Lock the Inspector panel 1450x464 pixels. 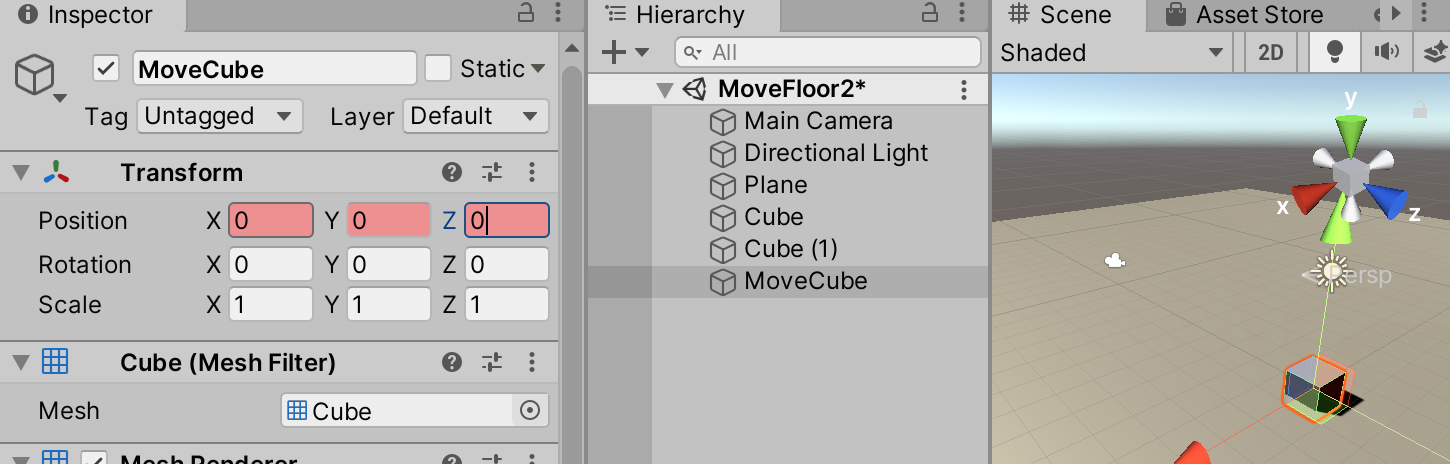coord(526,14)
